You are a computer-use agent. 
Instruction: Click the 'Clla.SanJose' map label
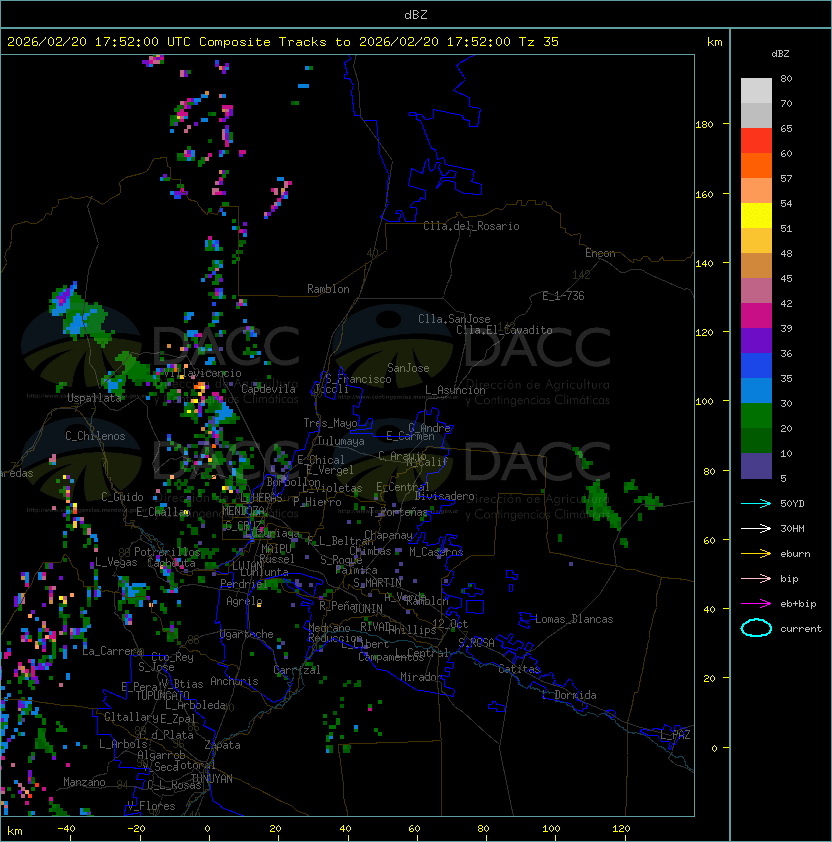click(x=454, y=319)
